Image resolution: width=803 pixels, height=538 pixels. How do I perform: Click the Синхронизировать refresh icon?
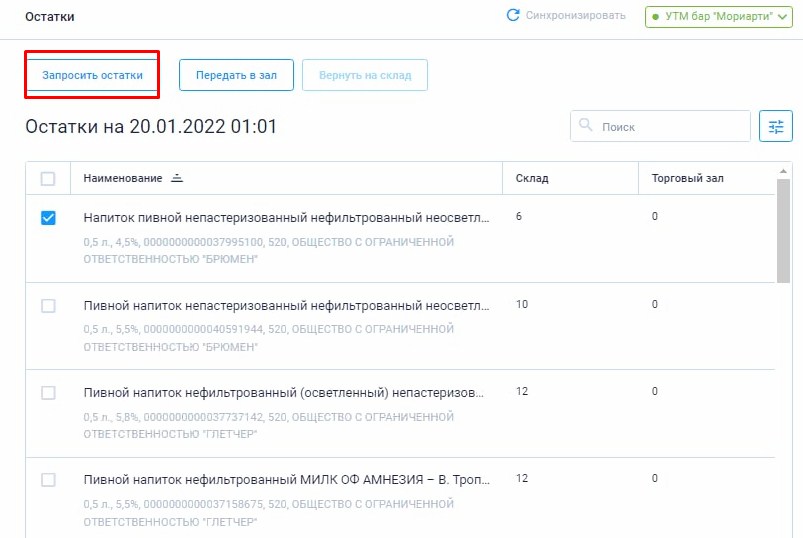pos(513,15)
